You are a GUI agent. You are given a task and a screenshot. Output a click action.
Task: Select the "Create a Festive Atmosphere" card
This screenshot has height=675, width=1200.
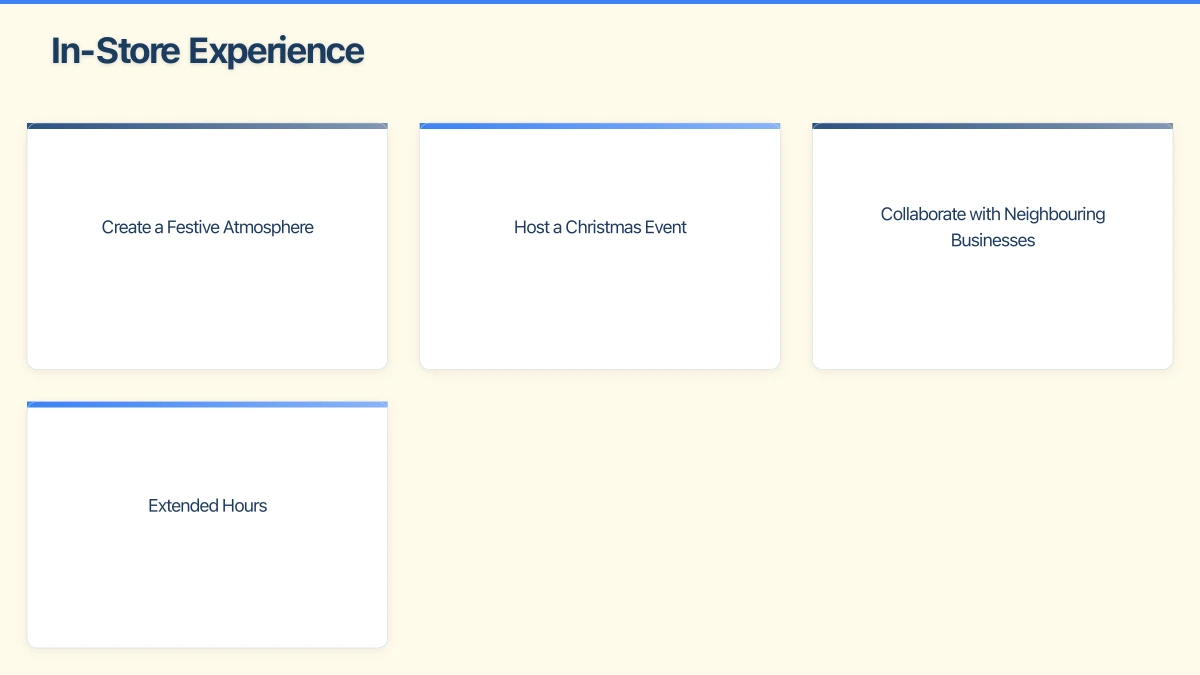tap(207, 290)
